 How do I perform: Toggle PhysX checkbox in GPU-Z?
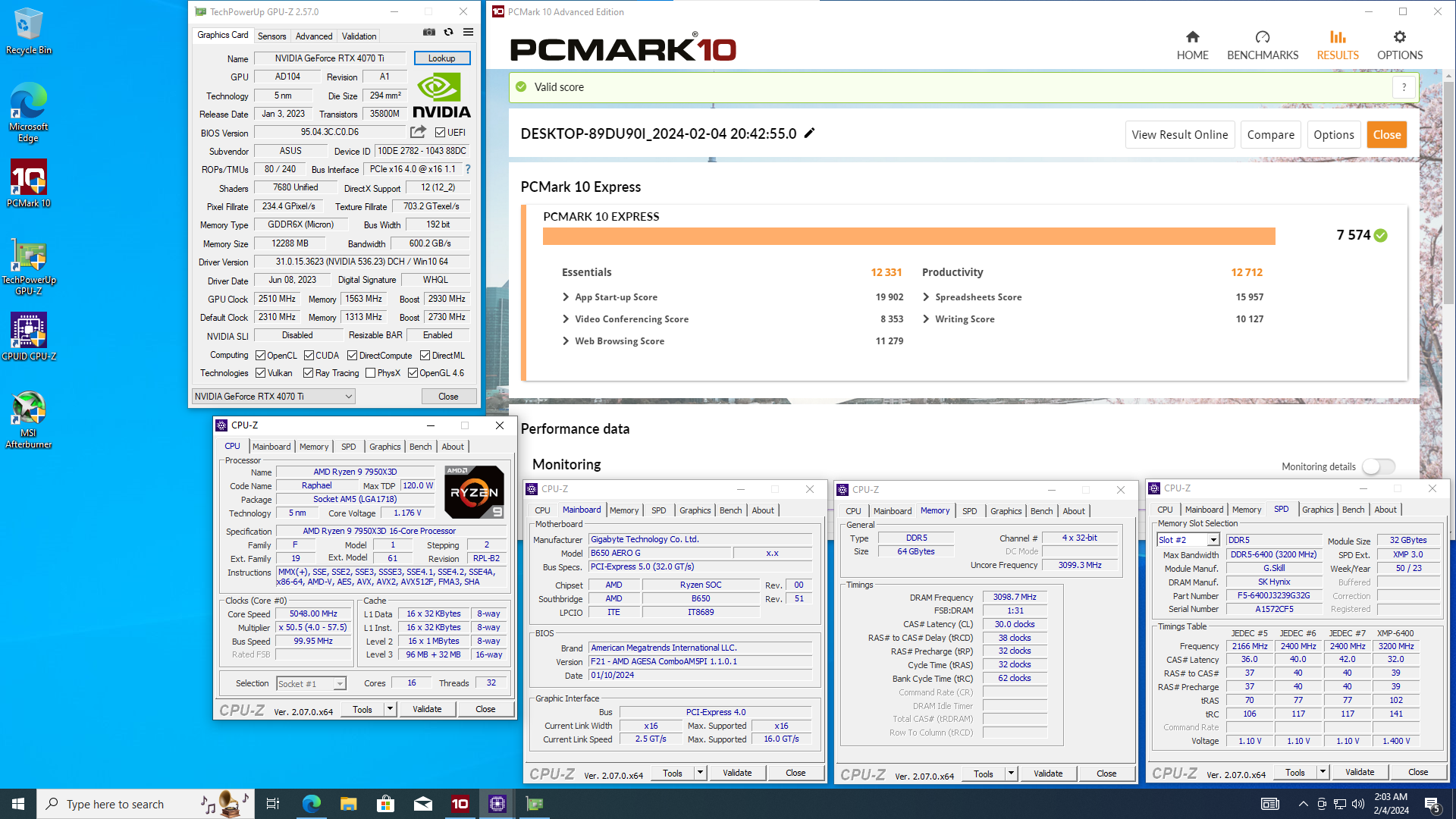pos(370,373)
